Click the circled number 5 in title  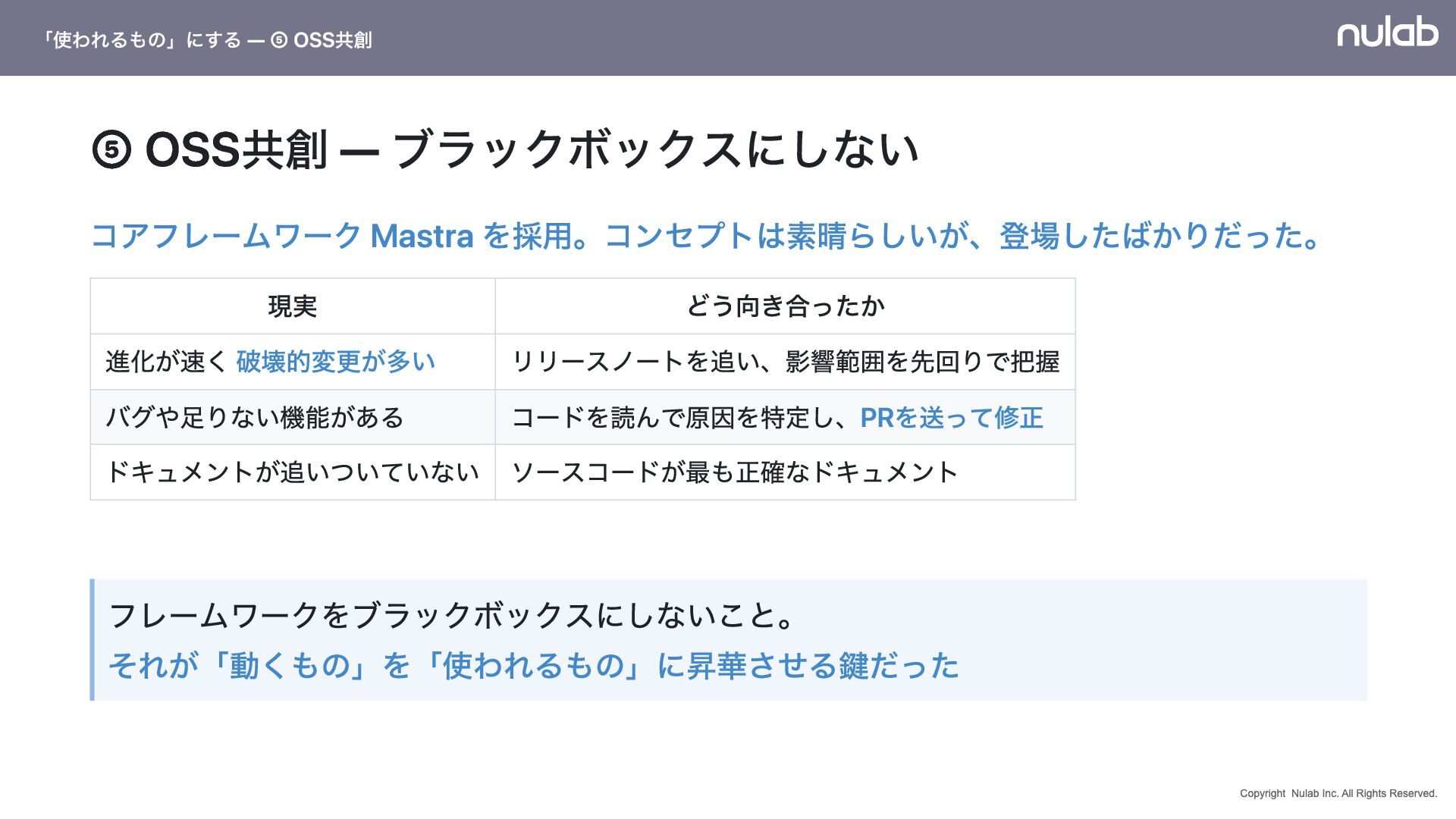[x=111, y=149]
